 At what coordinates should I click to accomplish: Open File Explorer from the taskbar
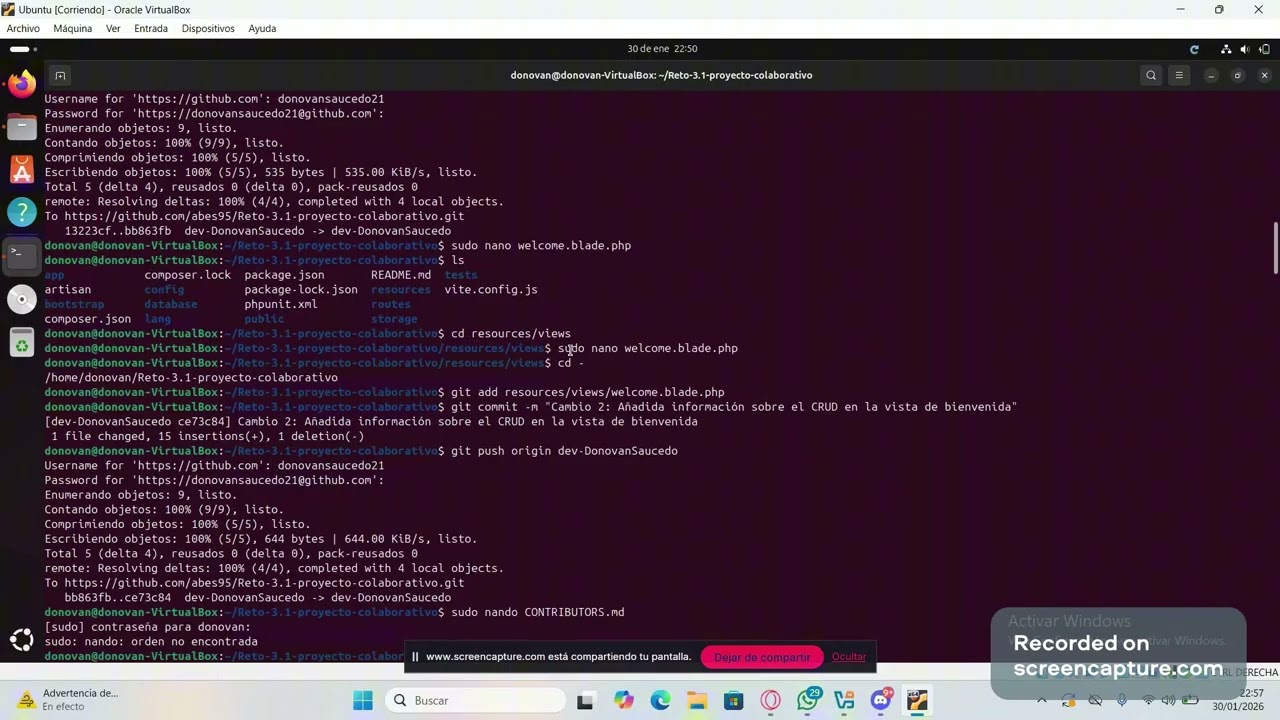click(x=697, y=700)
